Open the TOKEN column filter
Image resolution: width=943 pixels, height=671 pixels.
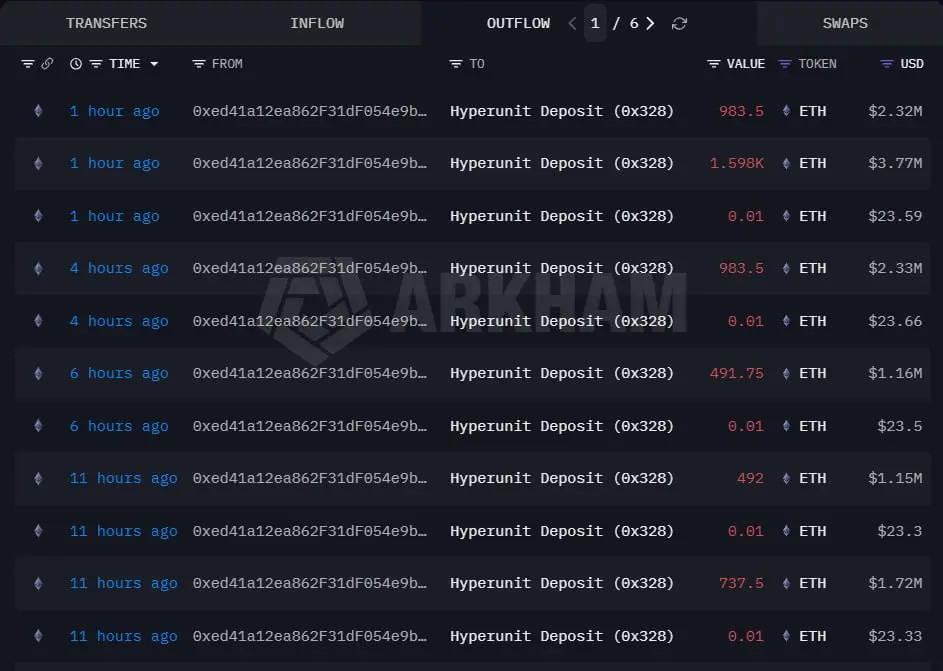784,64
